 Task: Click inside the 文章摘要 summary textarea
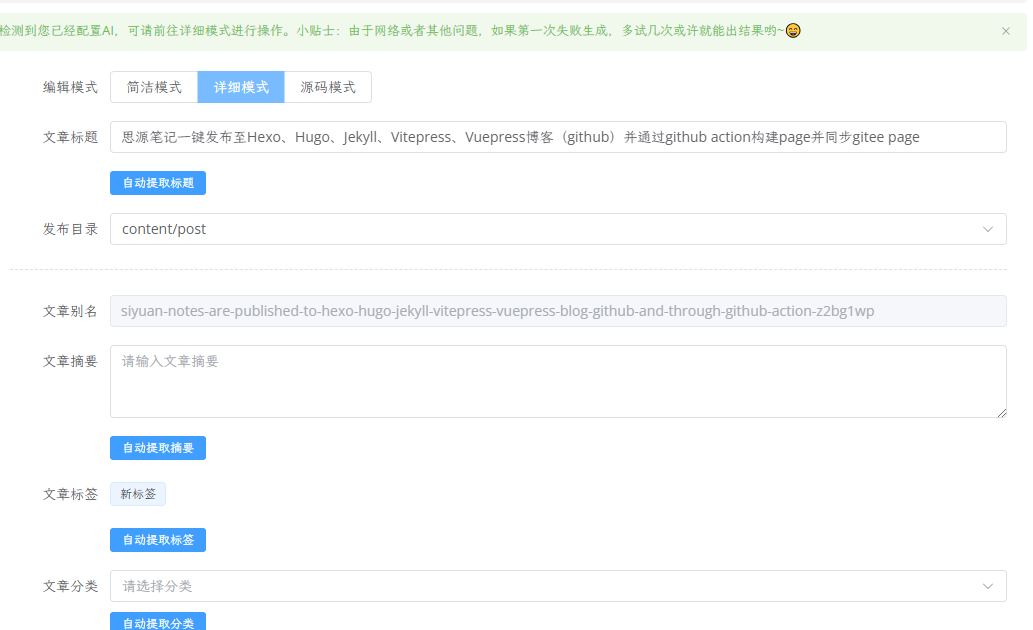pos(558,382)
